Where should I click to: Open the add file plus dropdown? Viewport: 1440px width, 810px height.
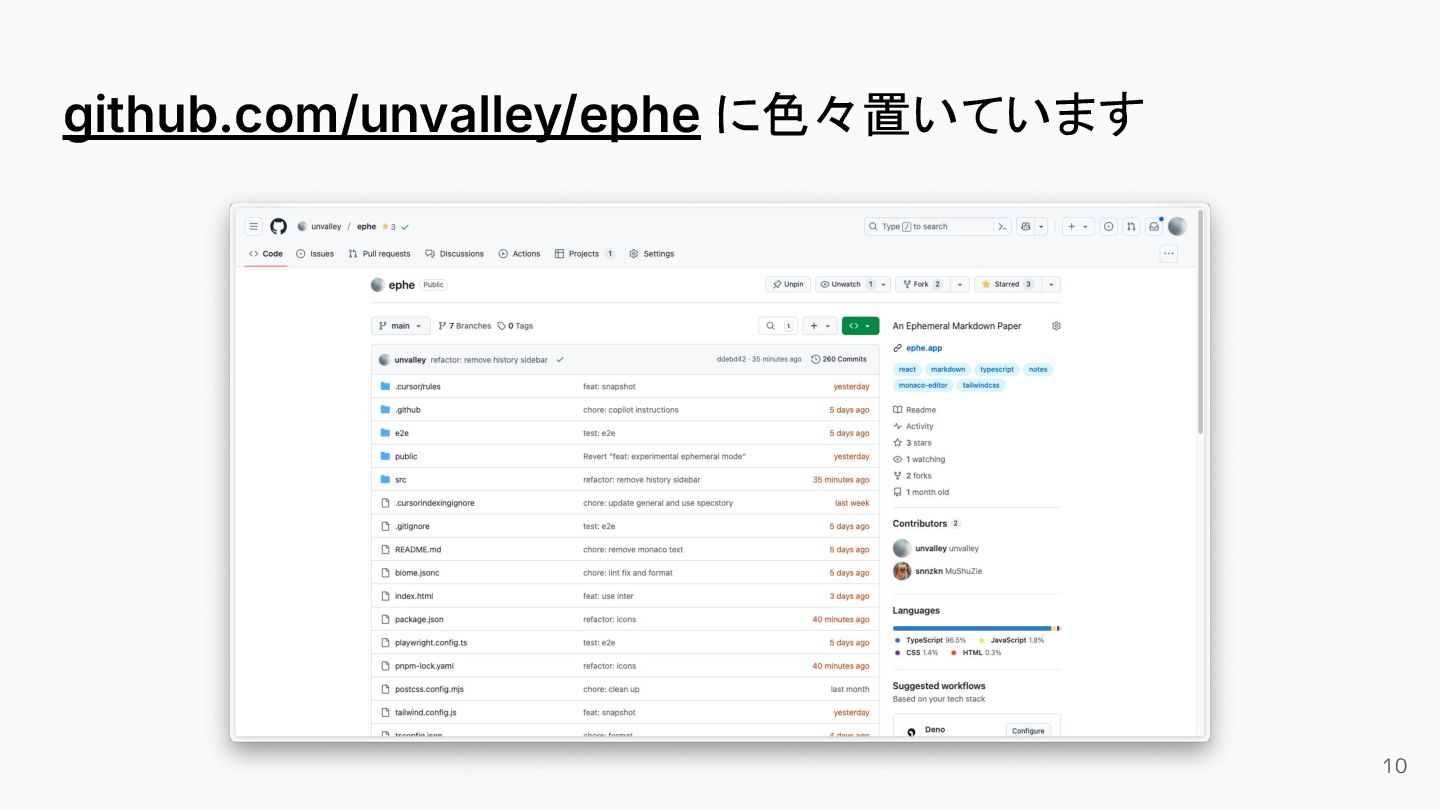pos(820,326)
